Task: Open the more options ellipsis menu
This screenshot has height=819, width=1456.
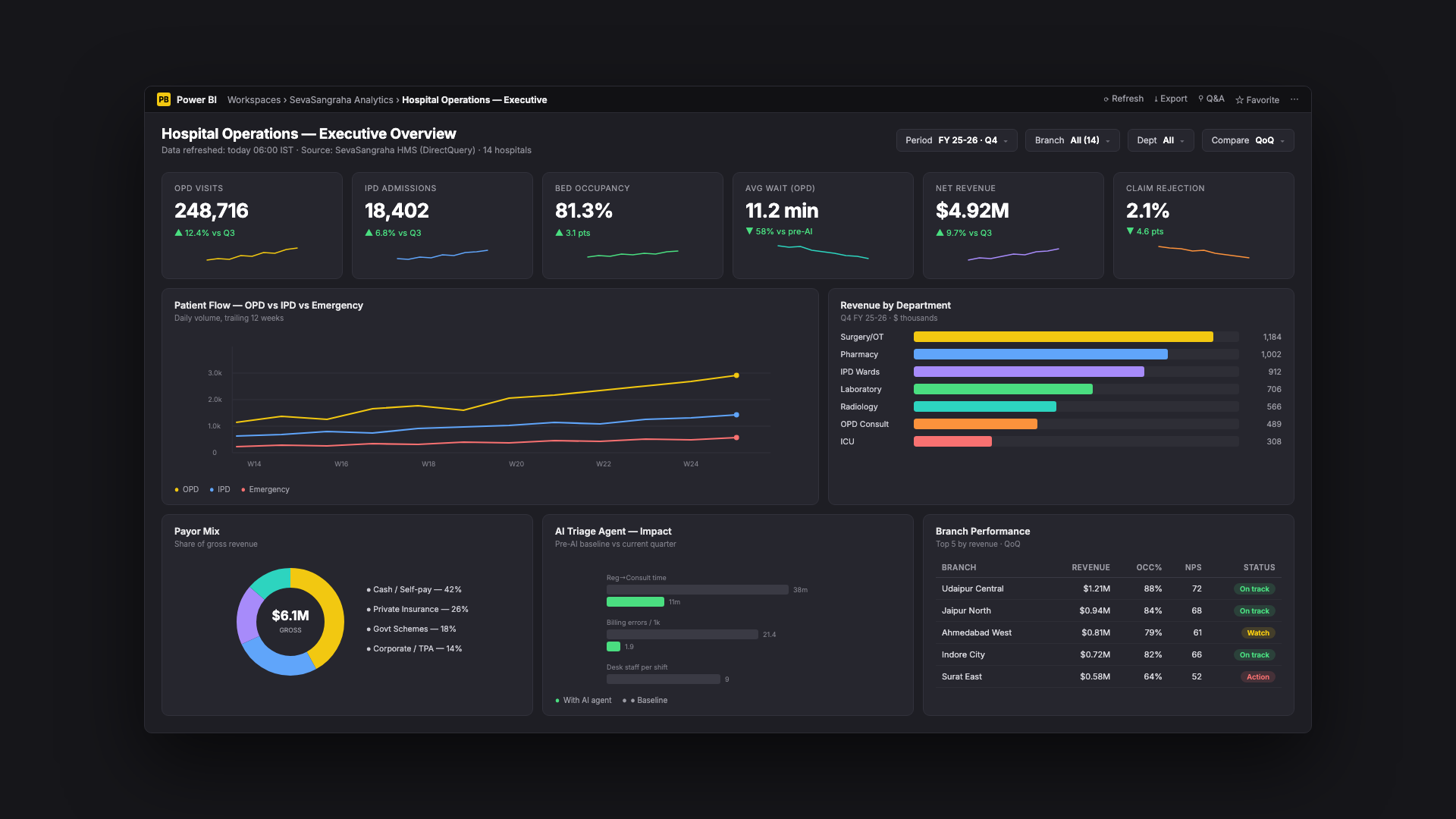Action: pyautogui.click(x=1294, y=99)
